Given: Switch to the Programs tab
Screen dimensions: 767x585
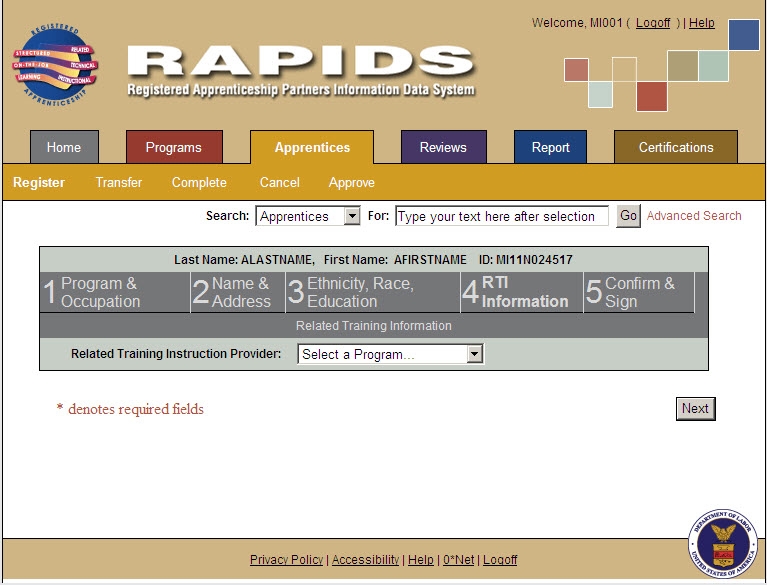Looking at the screenshot, I should [174, 147].
